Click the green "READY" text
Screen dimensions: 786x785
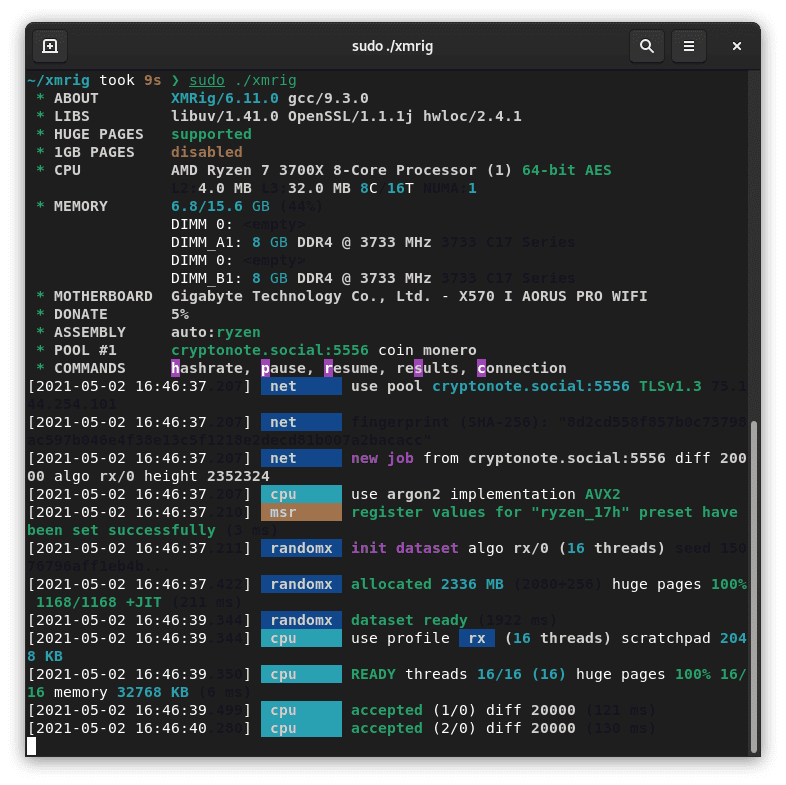coord(373,675)
